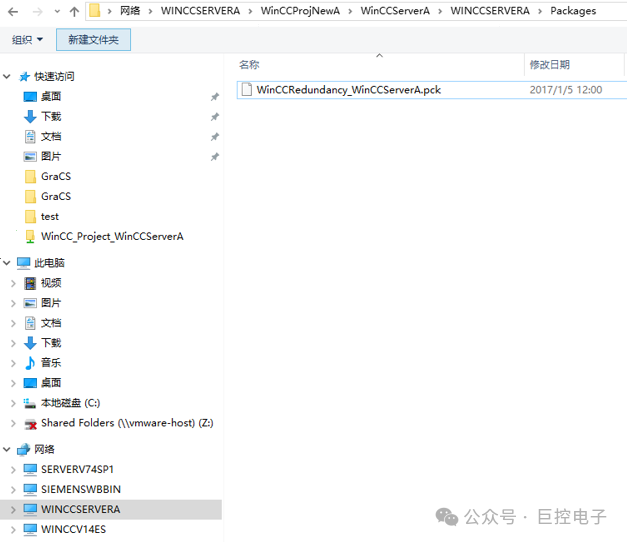Click the 新建文件夹 button
The width and height of the screenshot is (627, 542).
click(x=94, y=40)
